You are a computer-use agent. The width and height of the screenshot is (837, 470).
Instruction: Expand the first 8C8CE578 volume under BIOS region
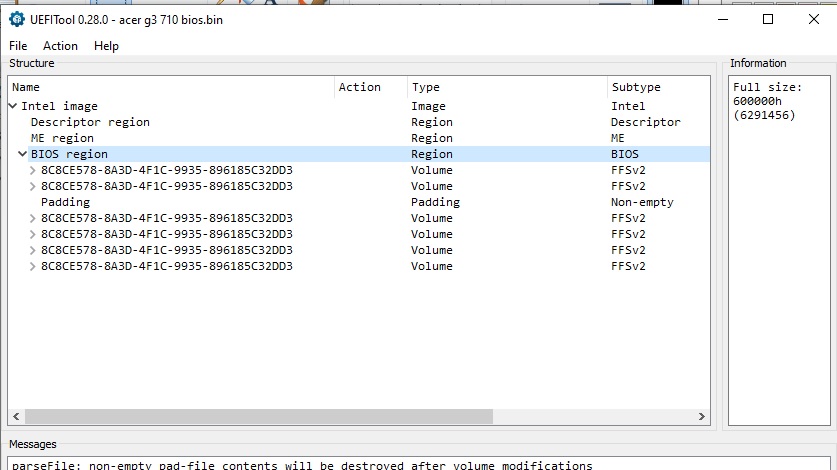point(33,170)
